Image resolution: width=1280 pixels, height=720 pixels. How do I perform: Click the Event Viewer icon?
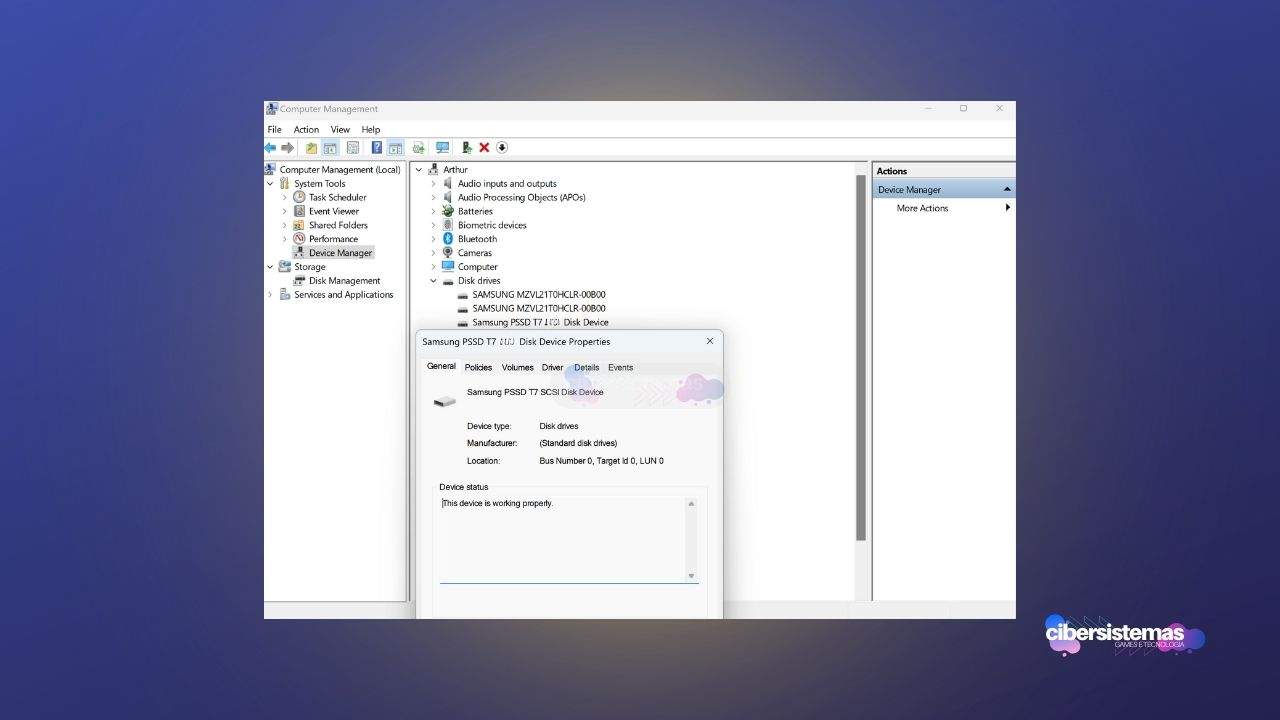pos(299,211)
